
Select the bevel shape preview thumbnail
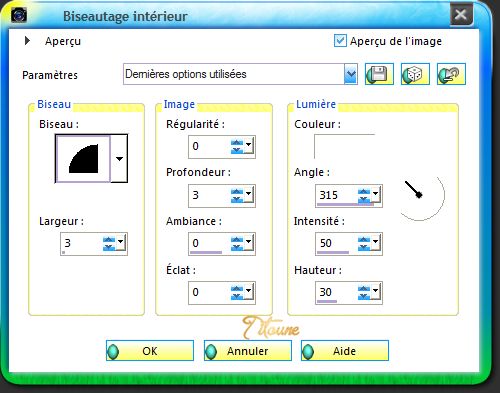83,159
